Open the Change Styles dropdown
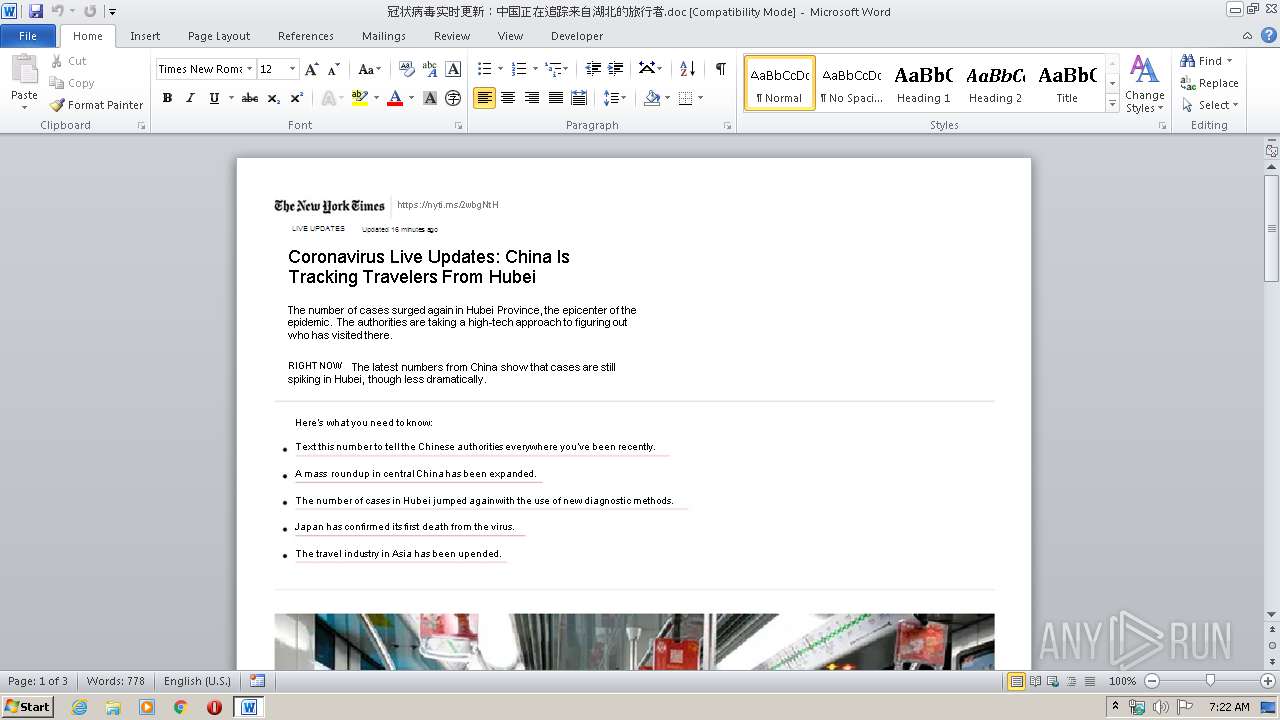 coord(1144,84)
